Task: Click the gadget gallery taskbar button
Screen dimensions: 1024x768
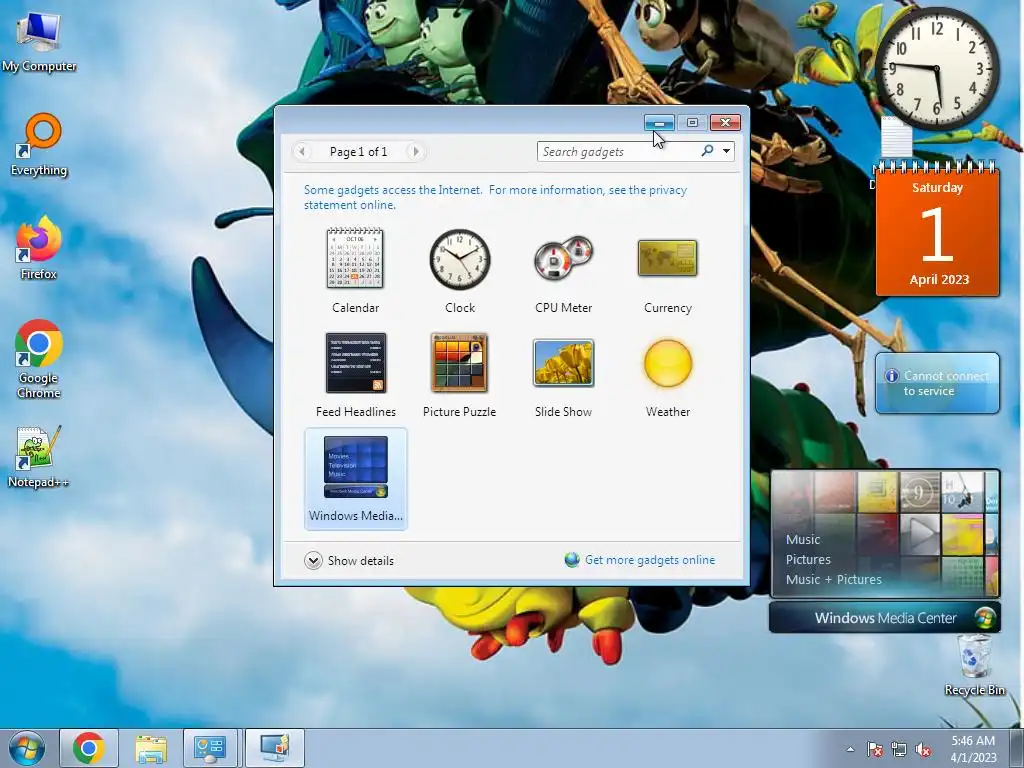Action: click(274, 748)
